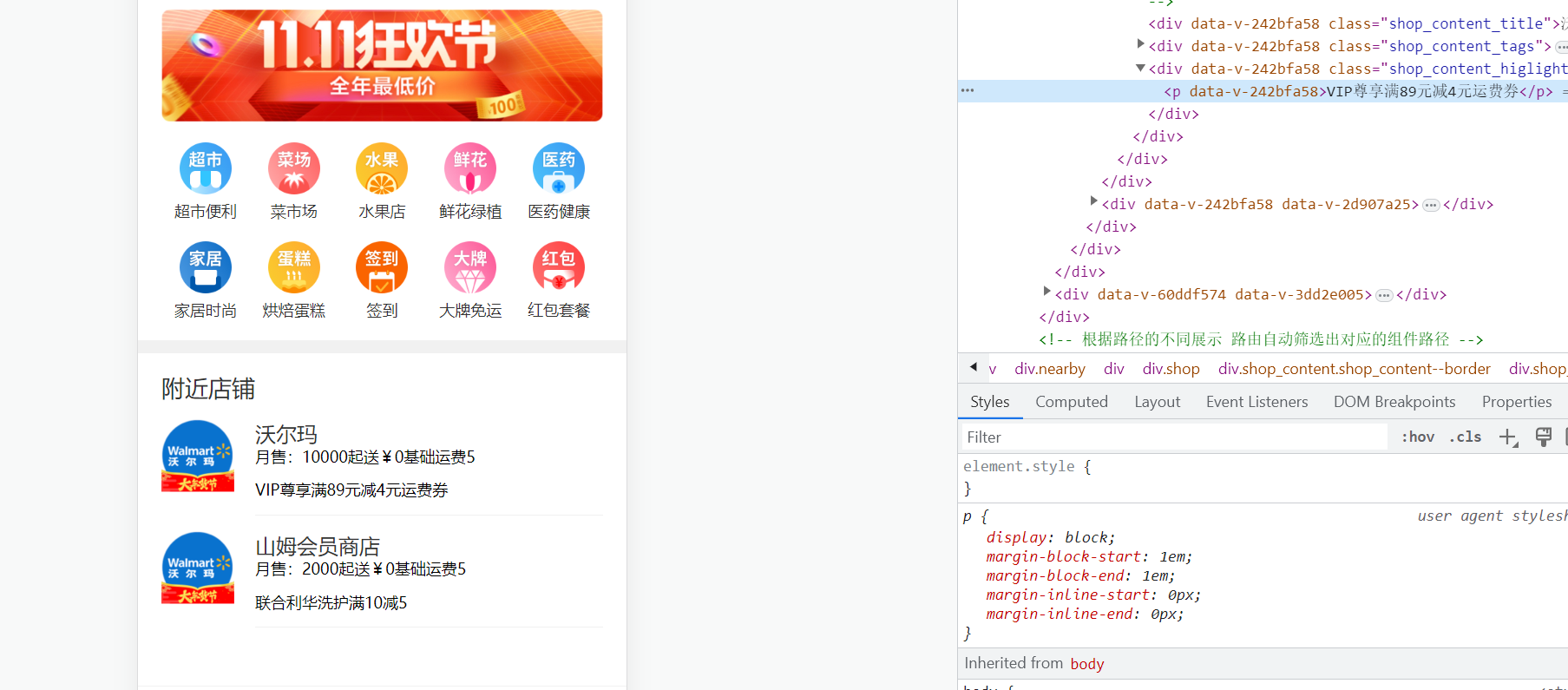Image resolution: width=1568 pixels, height=690 pixels.
Task: Open the 烘焙蛋糕 category icon
Action: tap(294, 267)
